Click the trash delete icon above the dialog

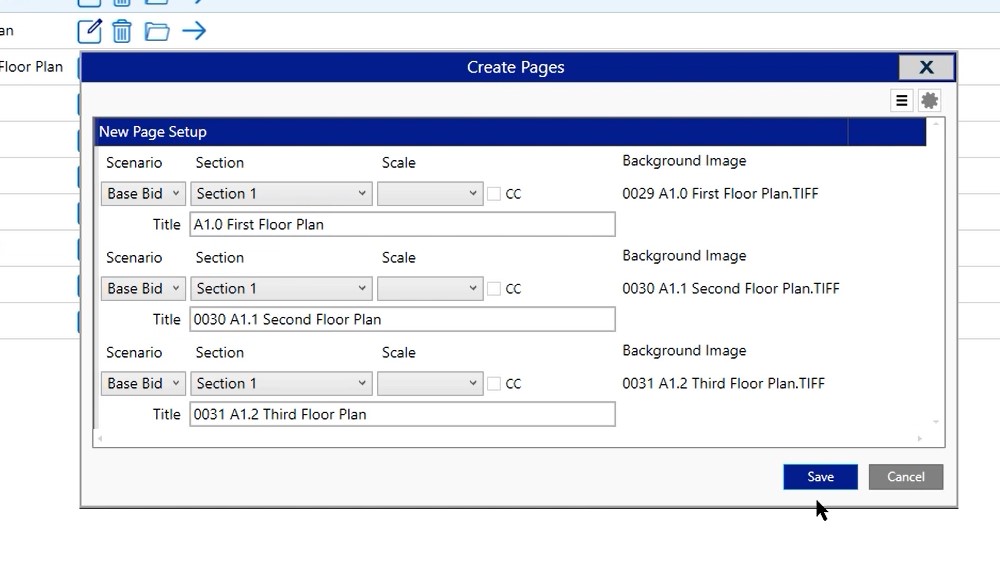coord(122,31)
